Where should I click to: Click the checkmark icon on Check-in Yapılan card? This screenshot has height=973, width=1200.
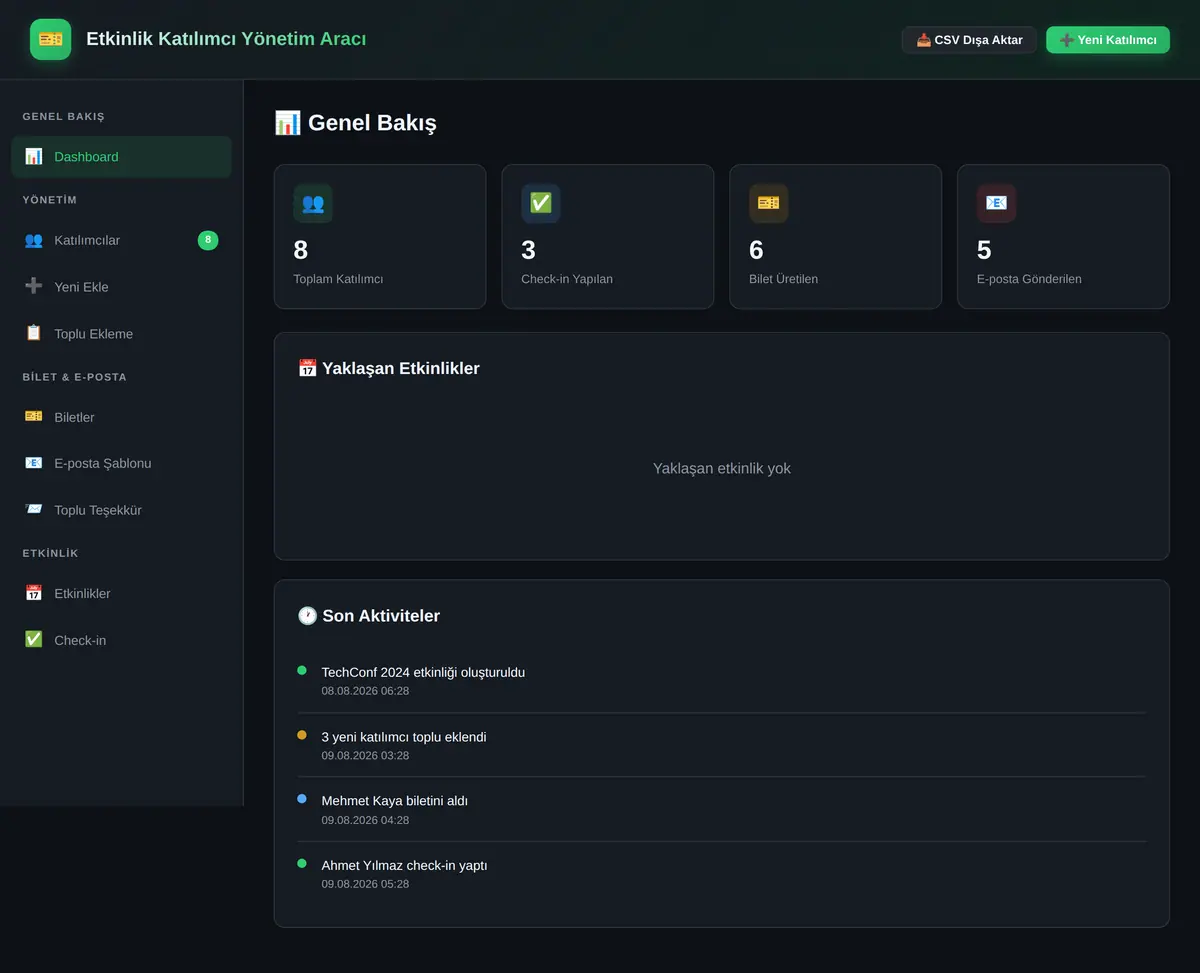(x=541, y=203)
